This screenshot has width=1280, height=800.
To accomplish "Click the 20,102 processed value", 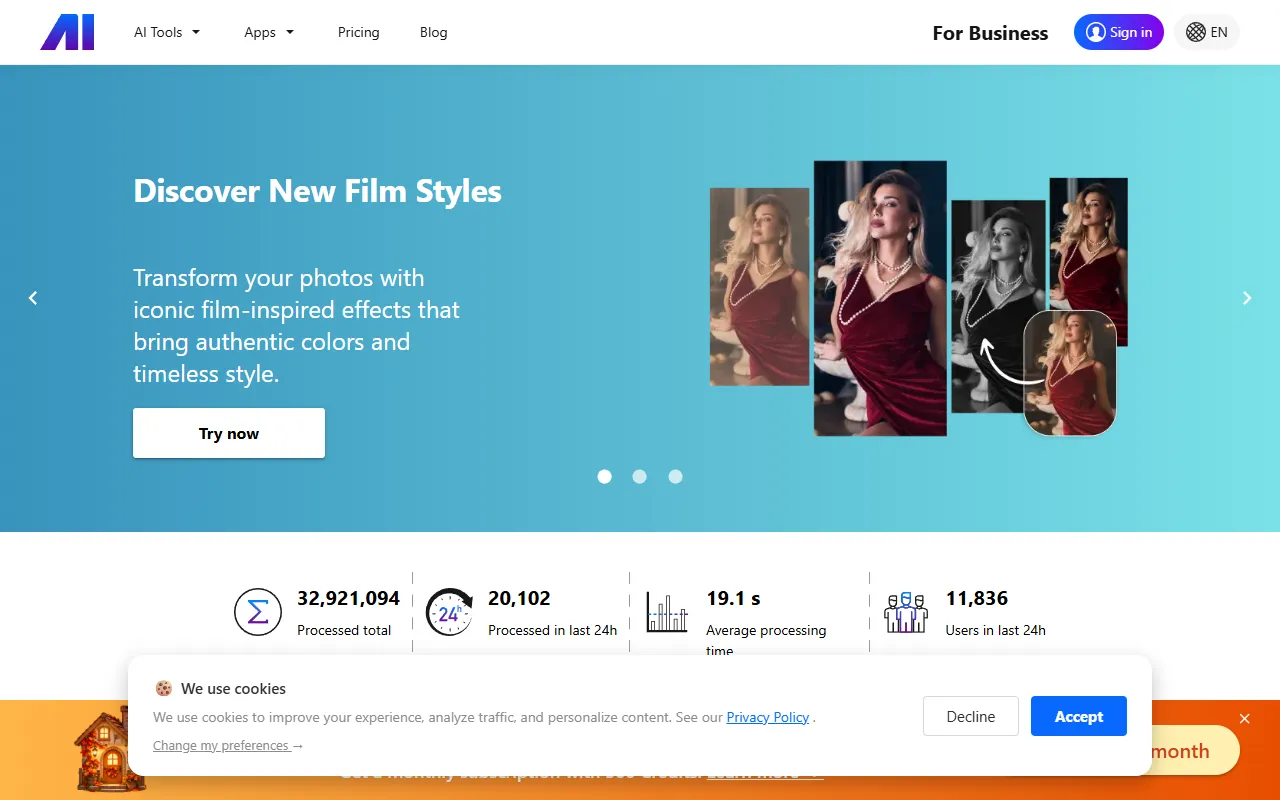I will click(519, 598).
